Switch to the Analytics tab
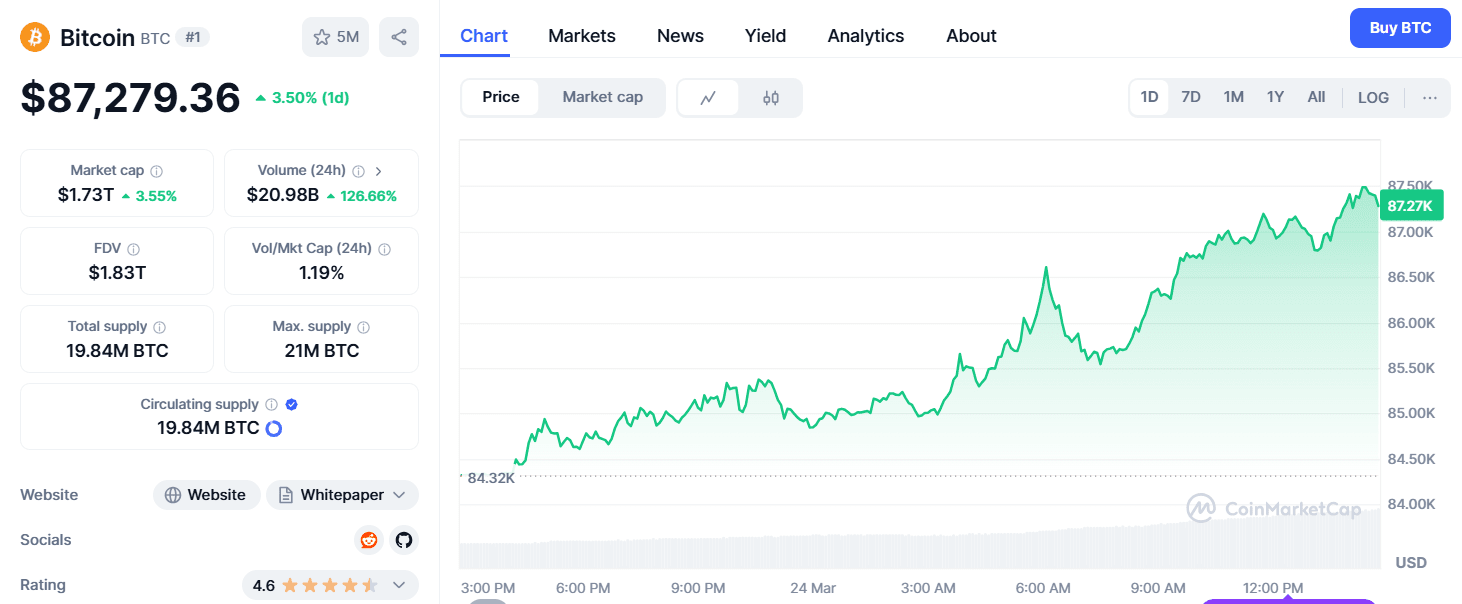Viewport: 1462px width, 604px height. (865, 36)
